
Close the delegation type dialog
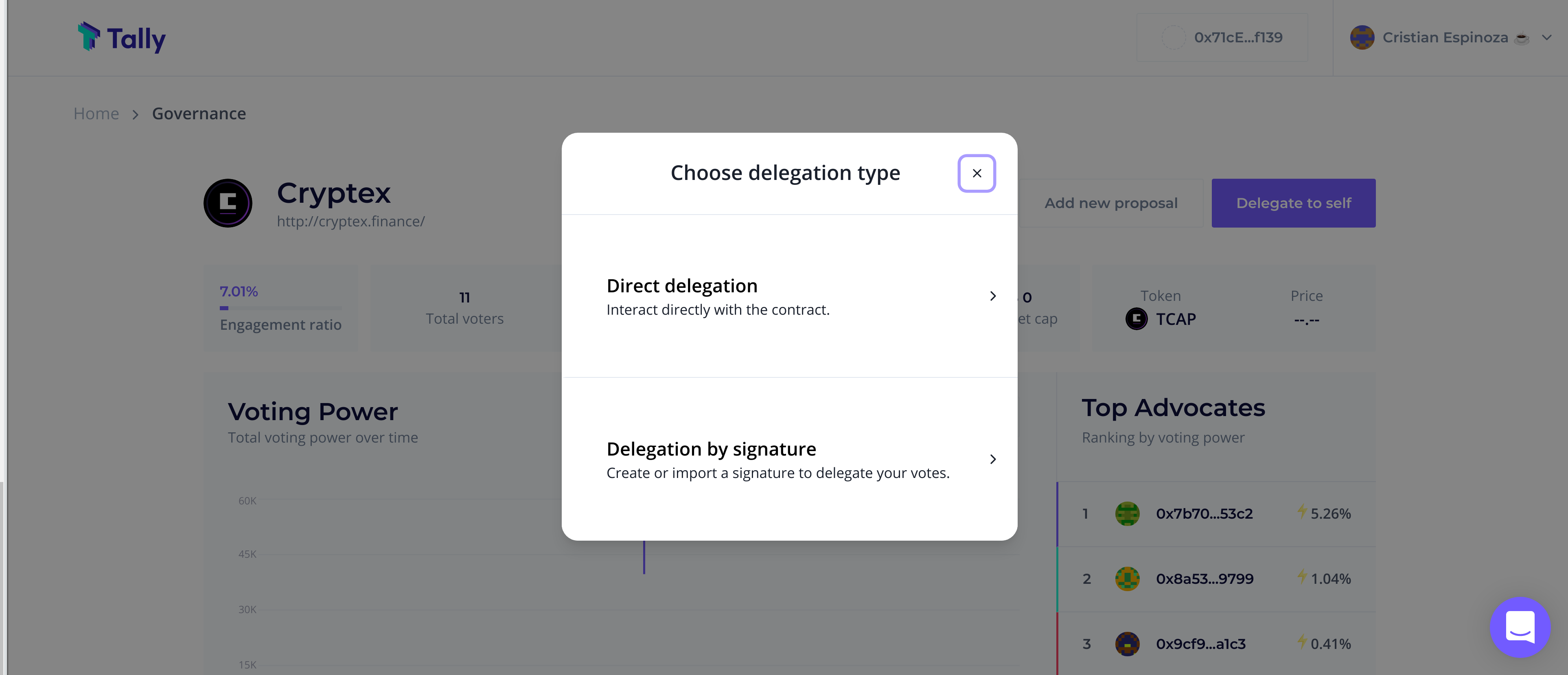point(977,173)
